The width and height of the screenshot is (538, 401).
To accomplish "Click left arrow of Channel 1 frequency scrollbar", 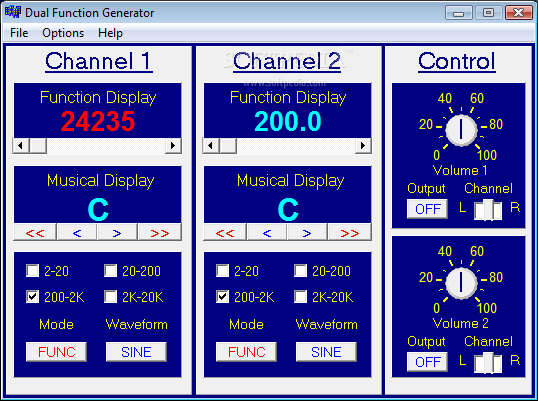I will tap(21, 146).
